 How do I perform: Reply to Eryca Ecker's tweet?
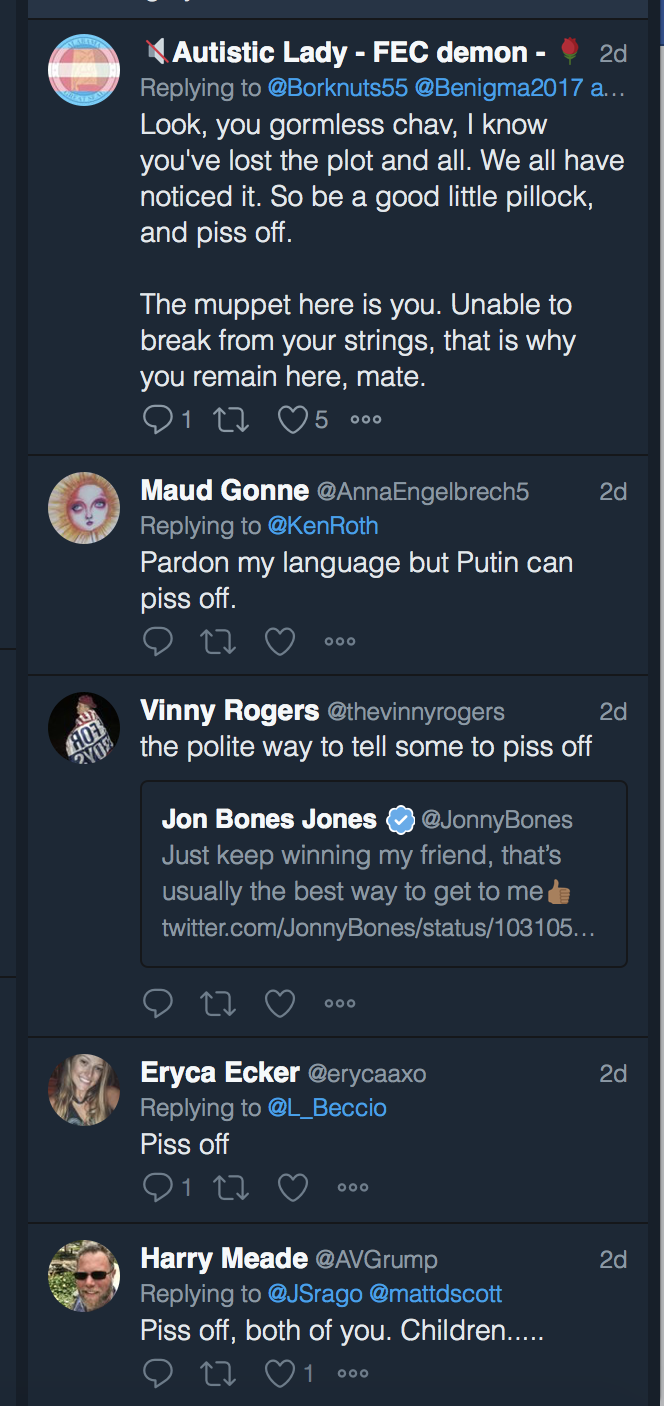point(158,1187)
